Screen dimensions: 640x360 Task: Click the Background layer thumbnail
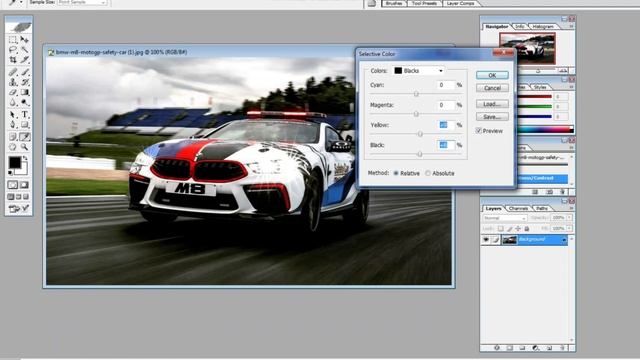(509, 240)
